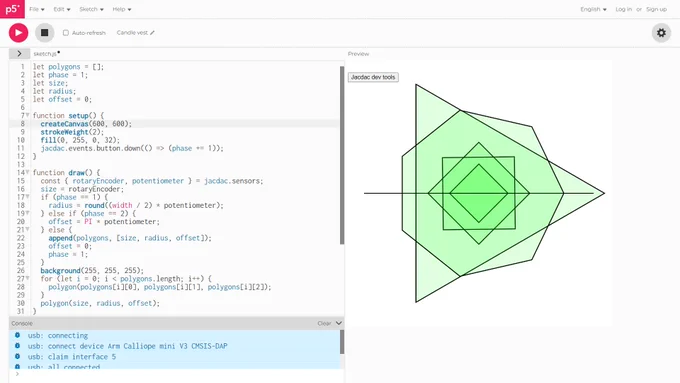Fold the if block at line 17
Image resolution: width=680 pixels, height=383 pixels.
27,197
